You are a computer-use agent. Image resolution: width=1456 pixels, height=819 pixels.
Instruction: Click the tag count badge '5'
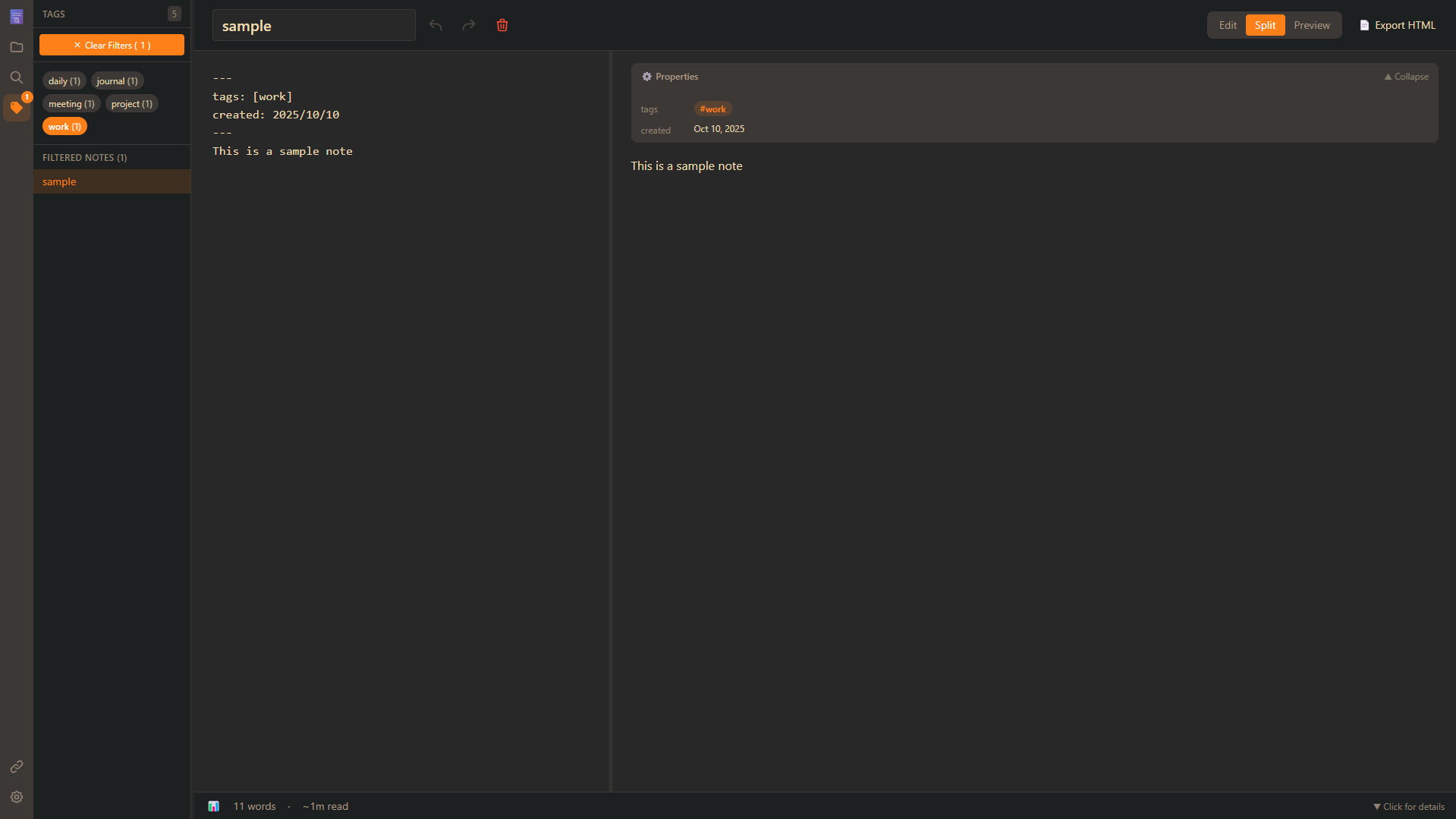click(x=174, y=14)
